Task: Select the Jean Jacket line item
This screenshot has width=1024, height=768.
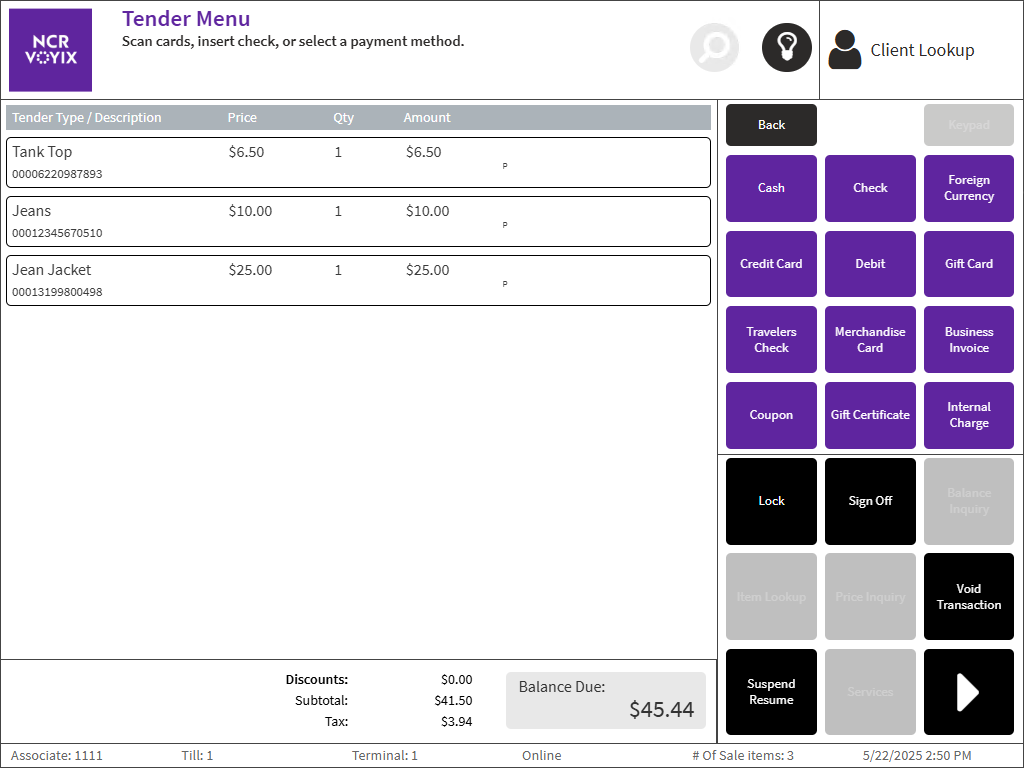Action: tap(358, 280)
